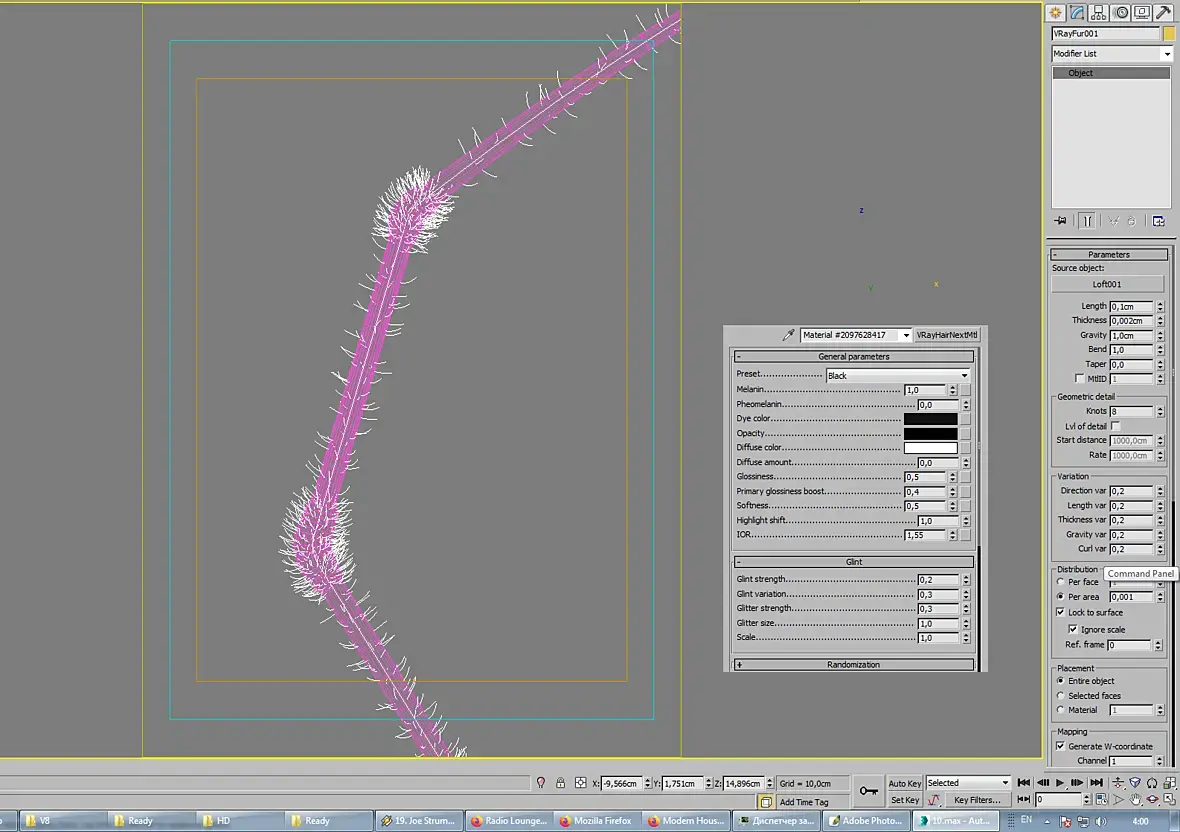Step to next frame
This screenshot has width=1180, height=832.
coord(1078,783)
